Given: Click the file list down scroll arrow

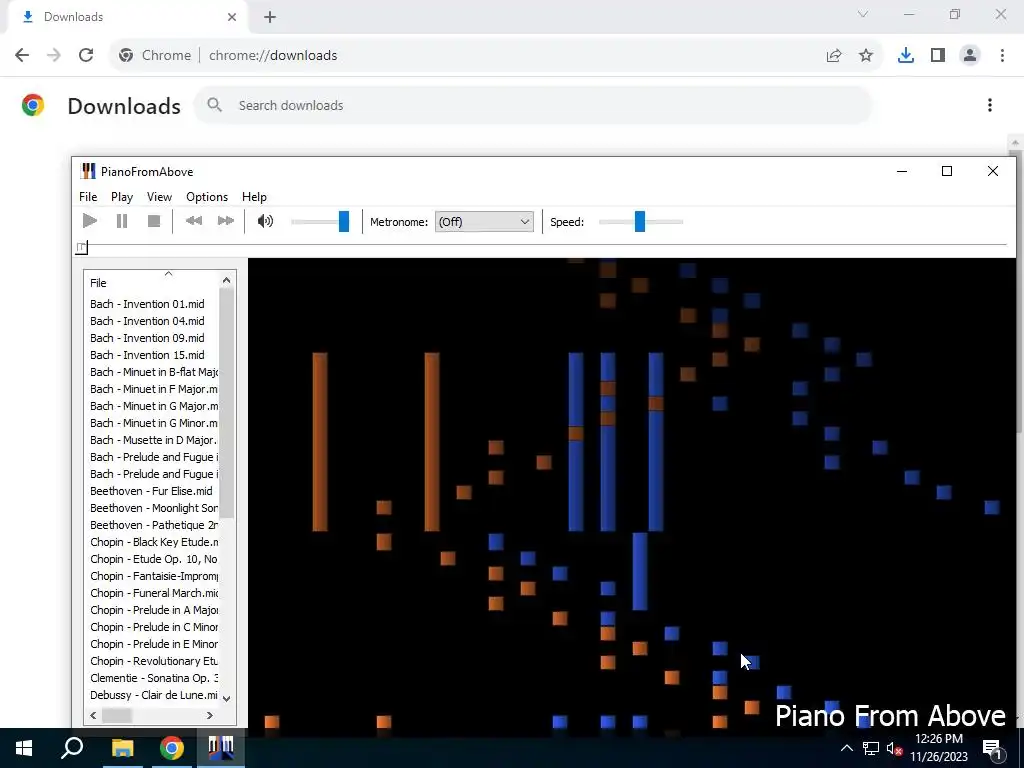Looking at the screenshot, I should 227,698.
